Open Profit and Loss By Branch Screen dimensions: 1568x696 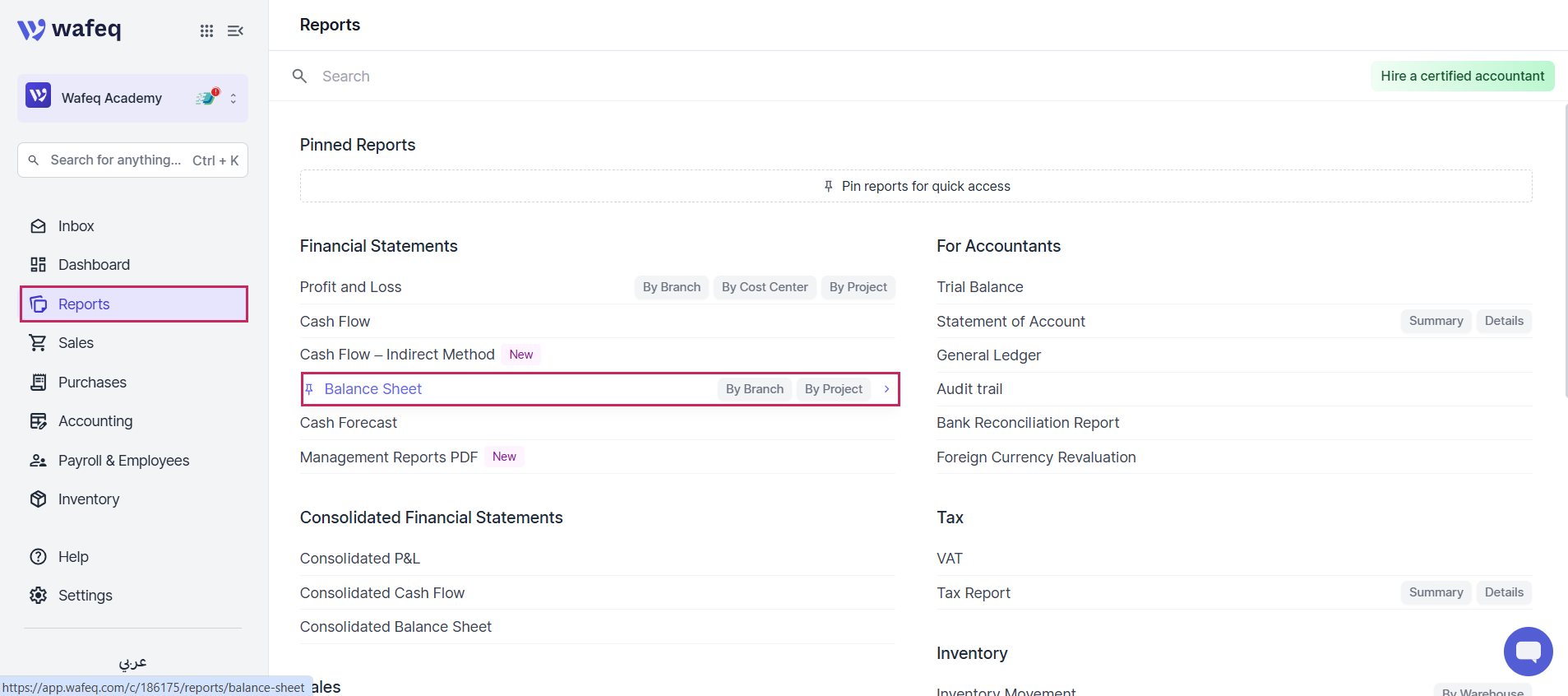pos(672,287)
